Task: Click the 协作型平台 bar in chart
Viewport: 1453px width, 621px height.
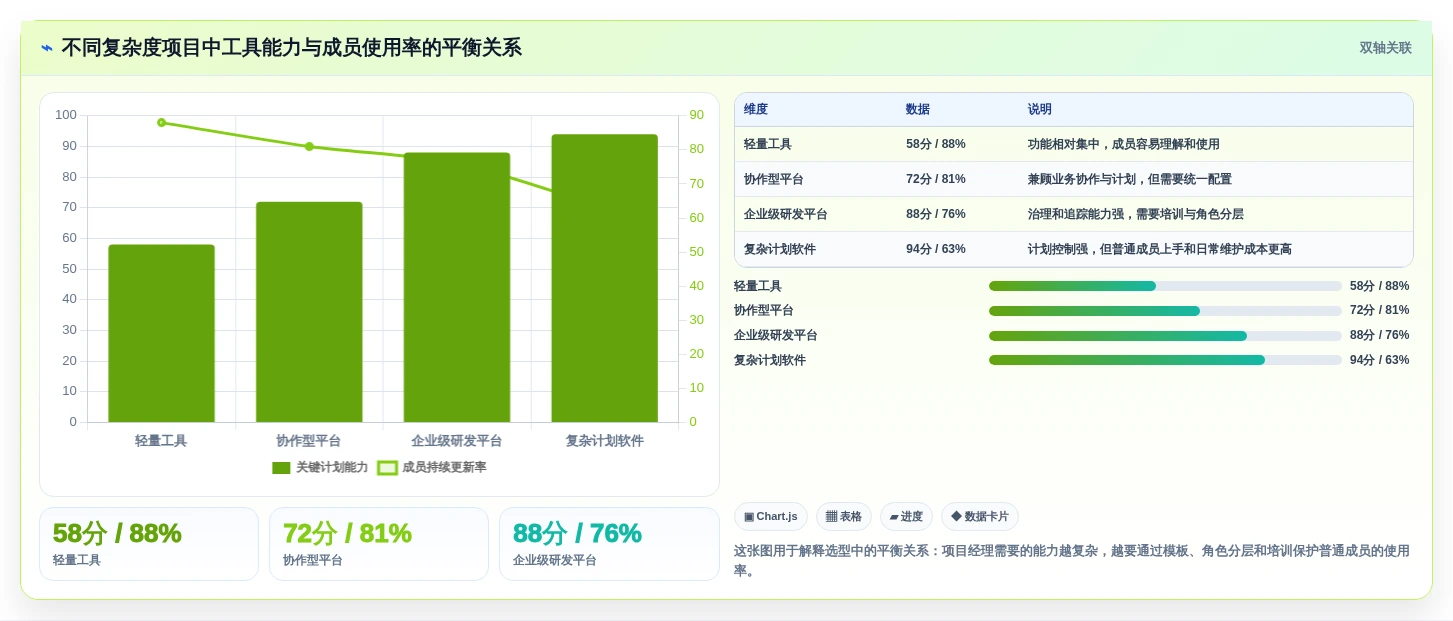Action: click(309, 312)
